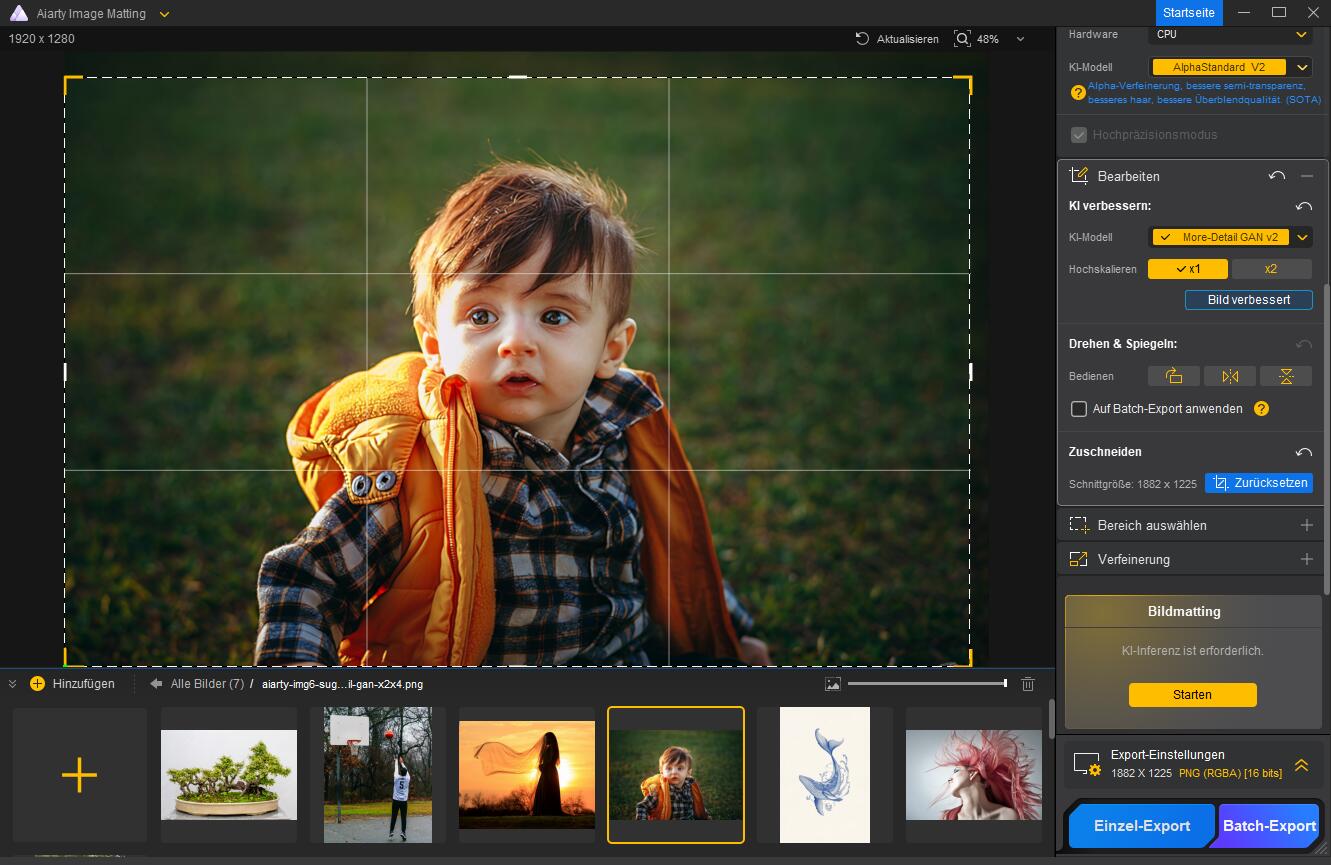This screenshot has height=865, width=1331.
Task: Click the Einzel-Export button
Action: tap(1142, 826)
